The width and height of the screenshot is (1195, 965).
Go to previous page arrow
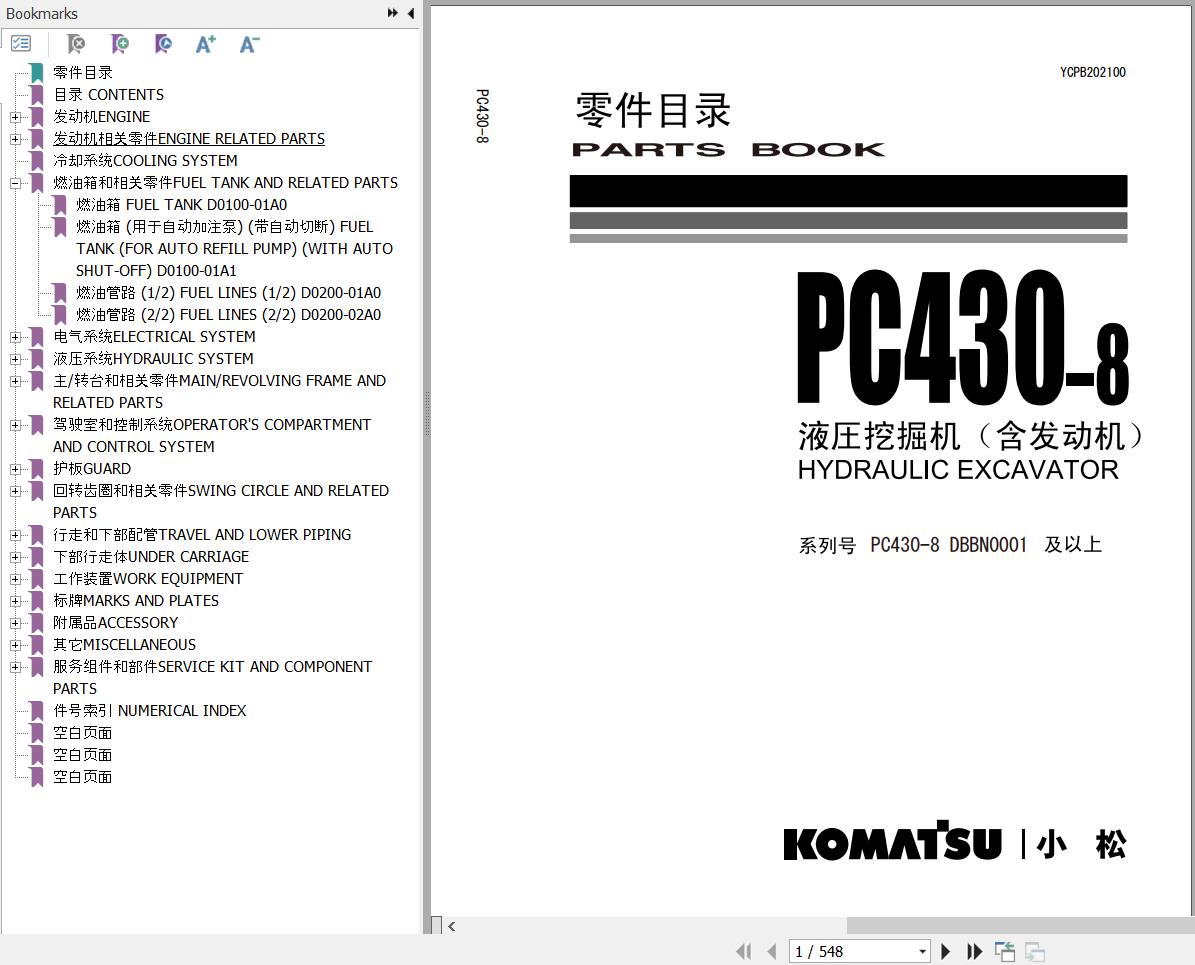click(772, 951)
